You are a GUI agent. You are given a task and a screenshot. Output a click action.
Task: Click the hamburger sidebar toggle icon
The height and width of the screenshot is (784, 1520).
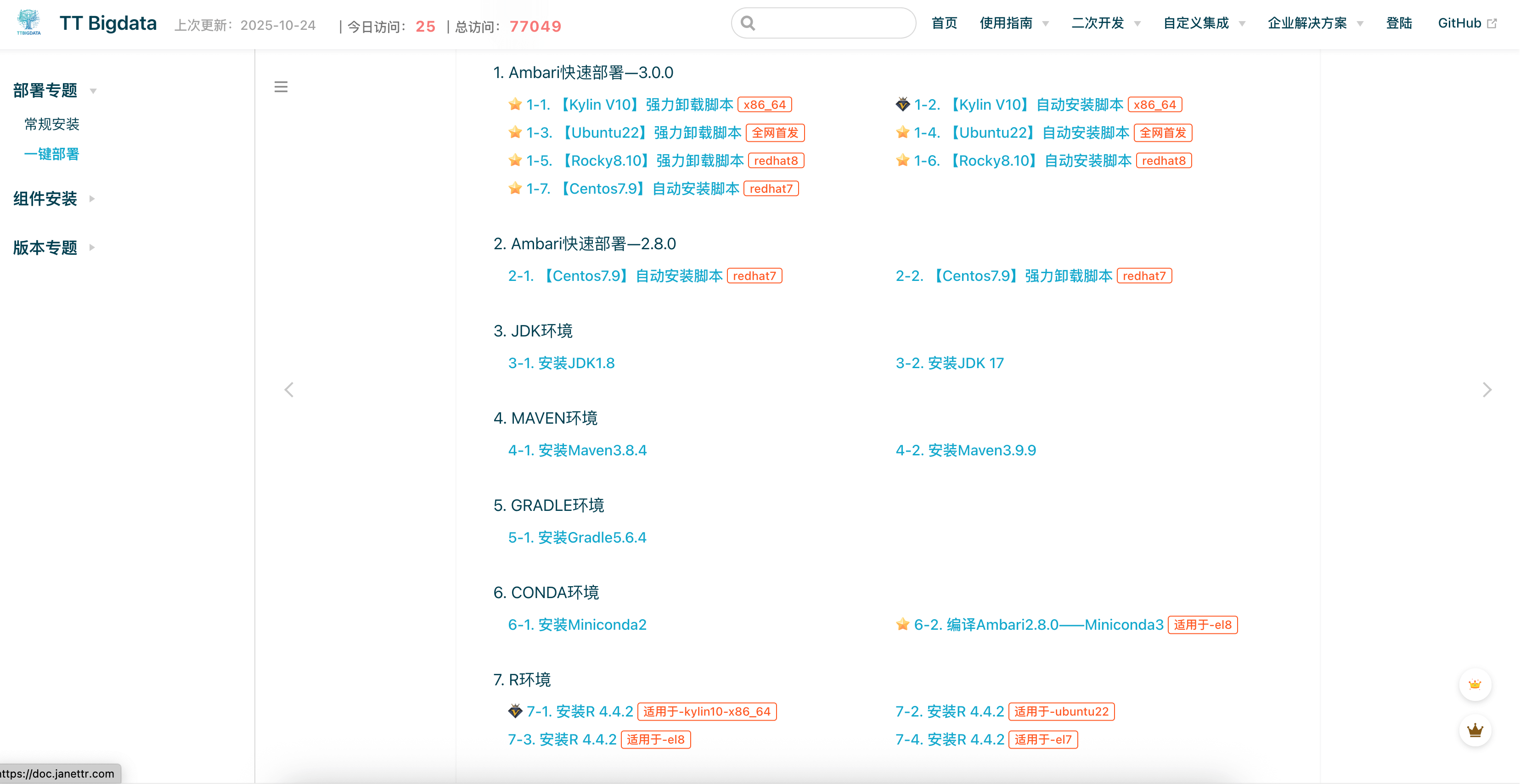pos(281,86)
